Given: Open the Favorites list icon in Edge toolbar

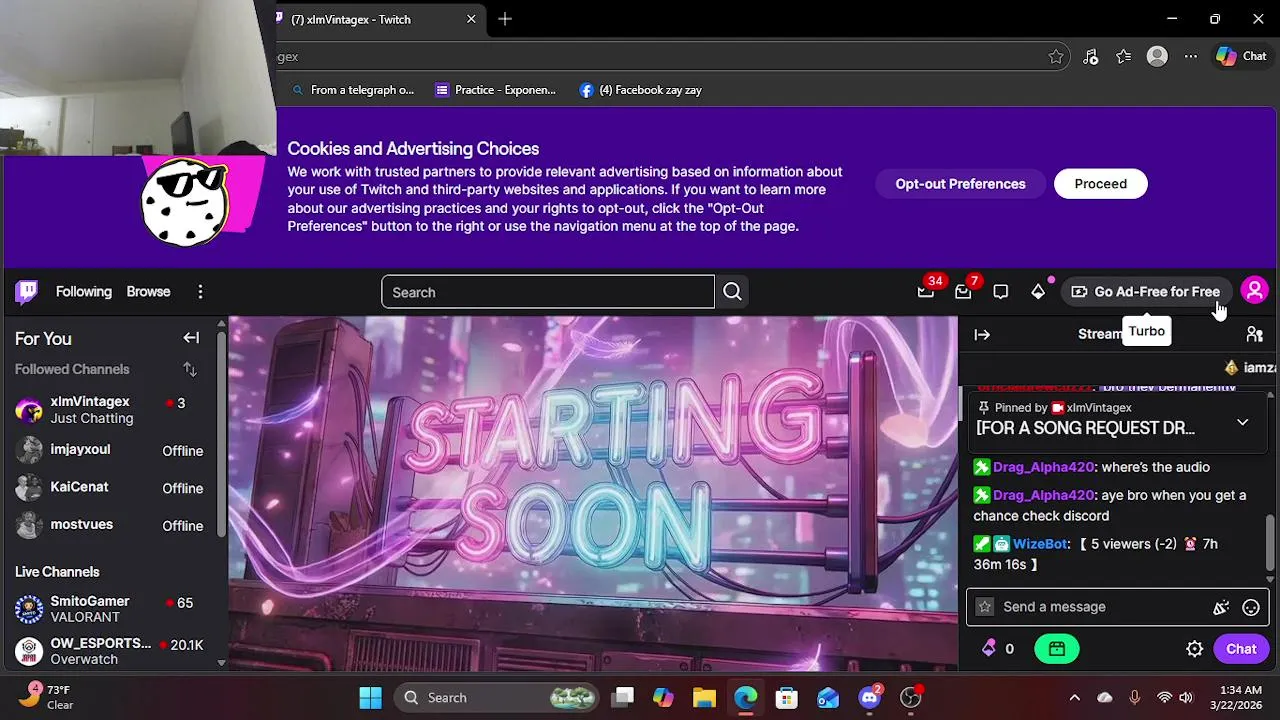Looking at the screenshot, I should point(1124,57).
